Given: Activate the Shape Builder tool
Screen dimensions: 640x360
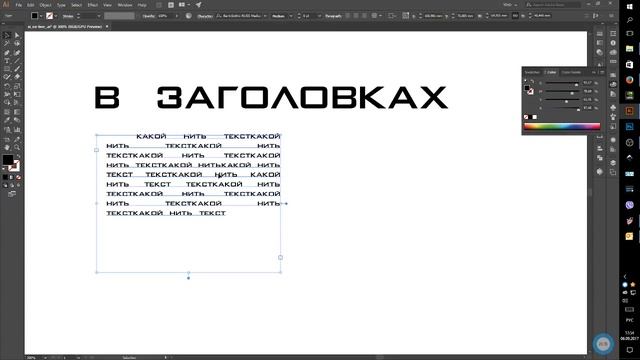Looking at the screenshot, I should point(7,102).
